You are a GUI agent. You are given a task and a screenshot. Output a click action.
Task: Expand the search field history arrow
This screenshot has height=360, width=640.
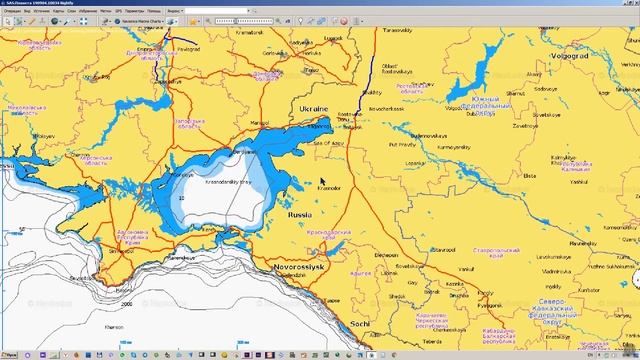(248, 11)
